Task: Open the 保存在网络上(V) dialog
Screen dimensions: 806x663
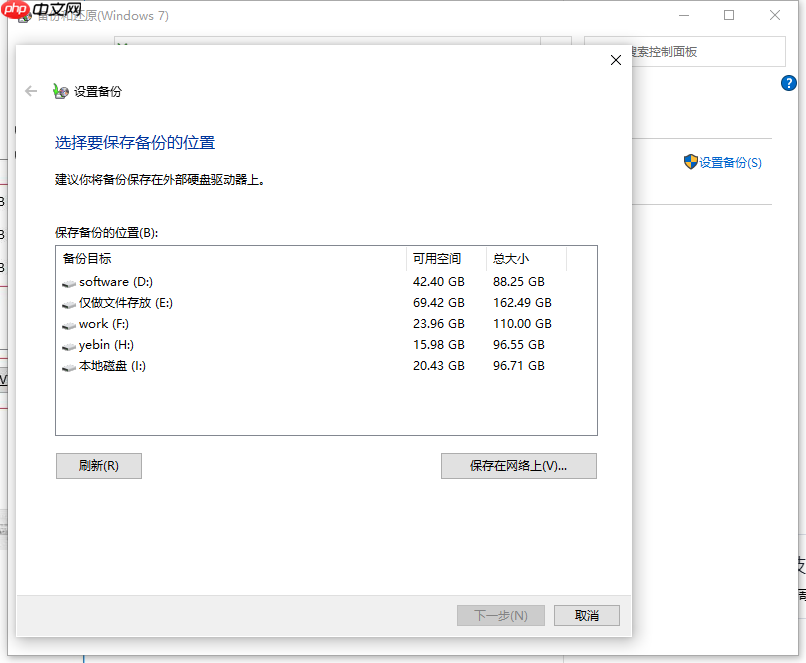Action: [x=518, y=466]
